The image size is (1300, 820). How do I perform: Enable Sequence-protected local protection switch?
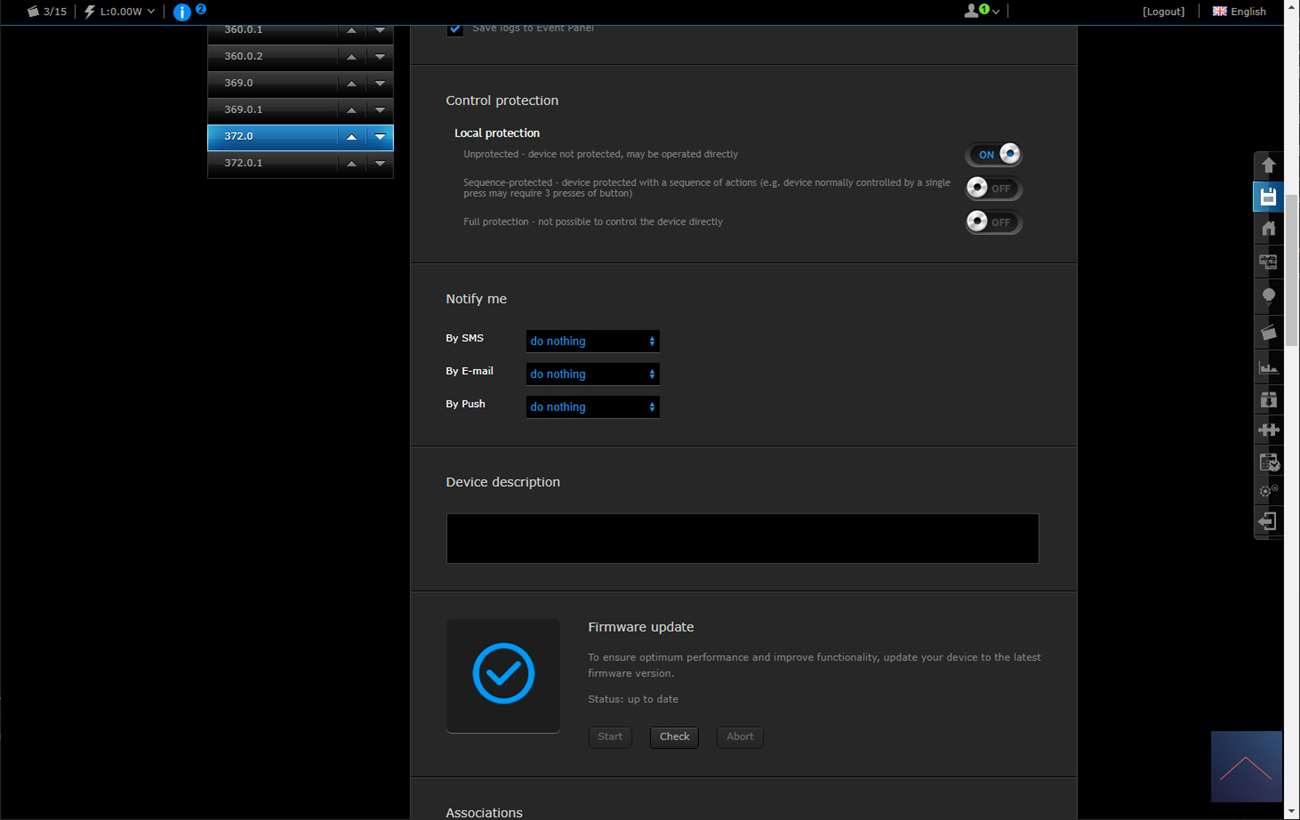(x=993, y=188)
